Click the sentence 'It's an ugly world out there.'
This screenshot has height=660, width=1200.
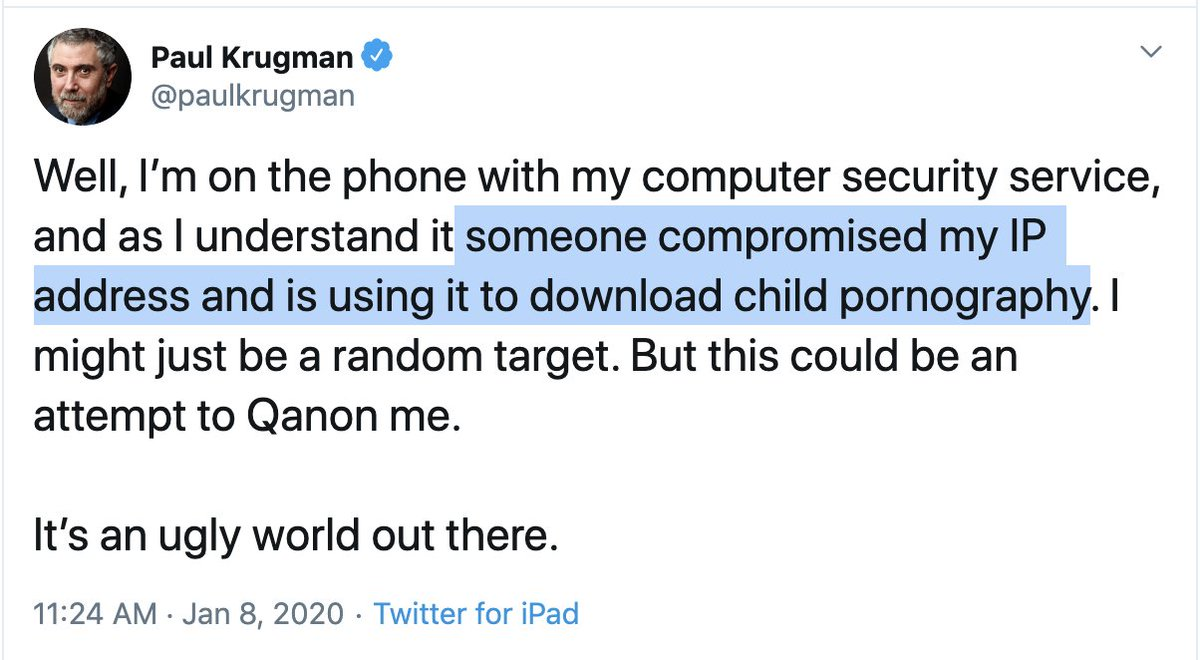point(294,538)
